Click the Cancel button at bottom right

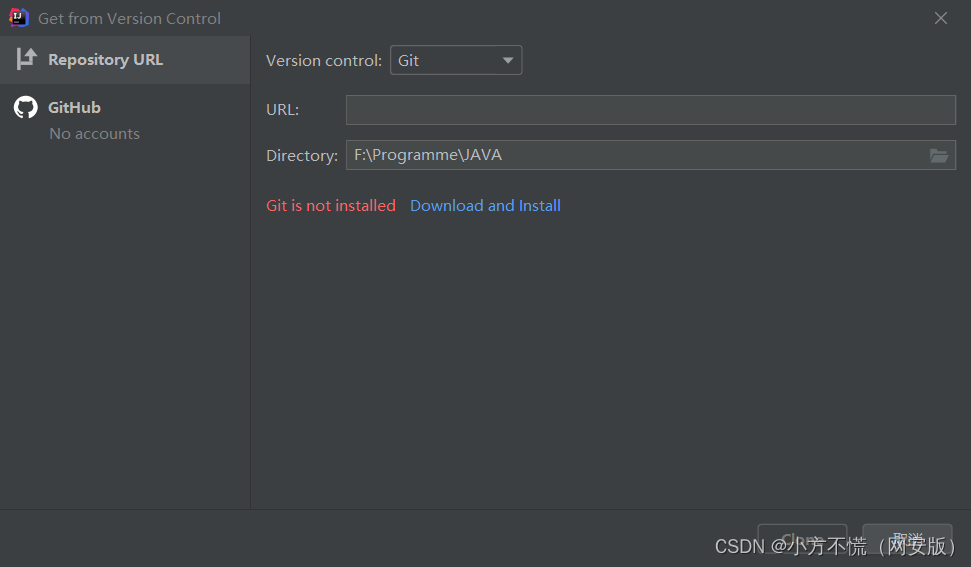point(907,539)
